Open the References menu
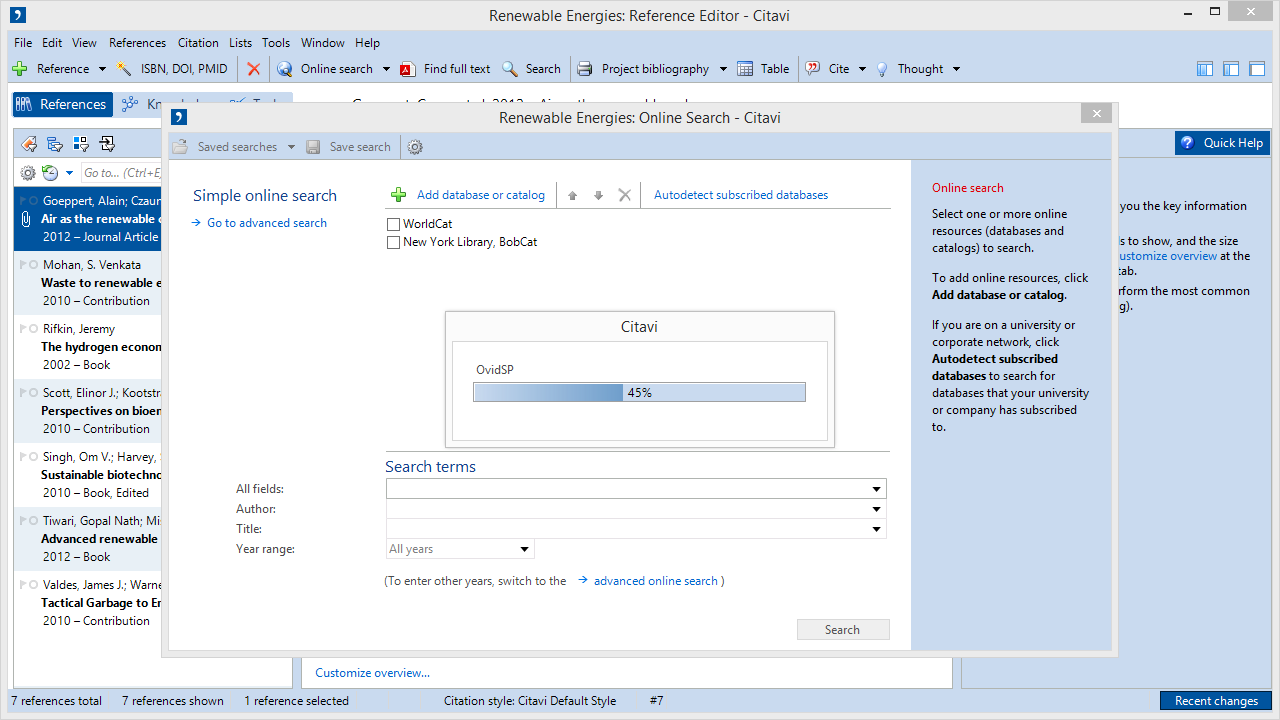The width and height of the screenshot is (1280, 720). tap(137, 43)
